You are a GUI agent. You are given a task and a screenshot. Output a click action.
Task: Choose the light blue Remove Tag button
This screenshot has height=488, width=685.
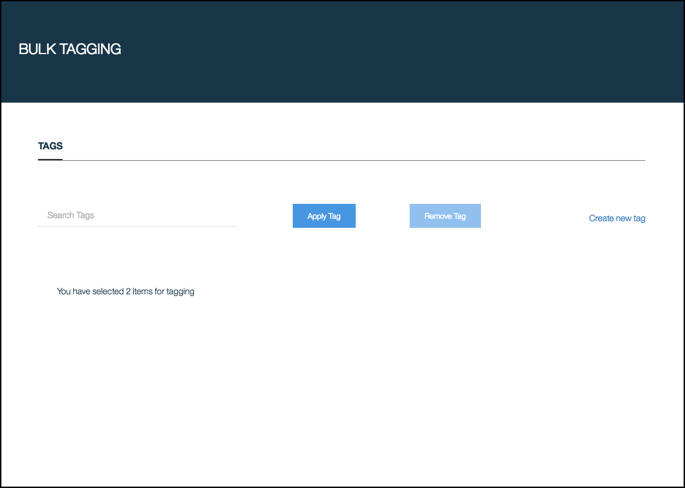click(x=445, y=216)
